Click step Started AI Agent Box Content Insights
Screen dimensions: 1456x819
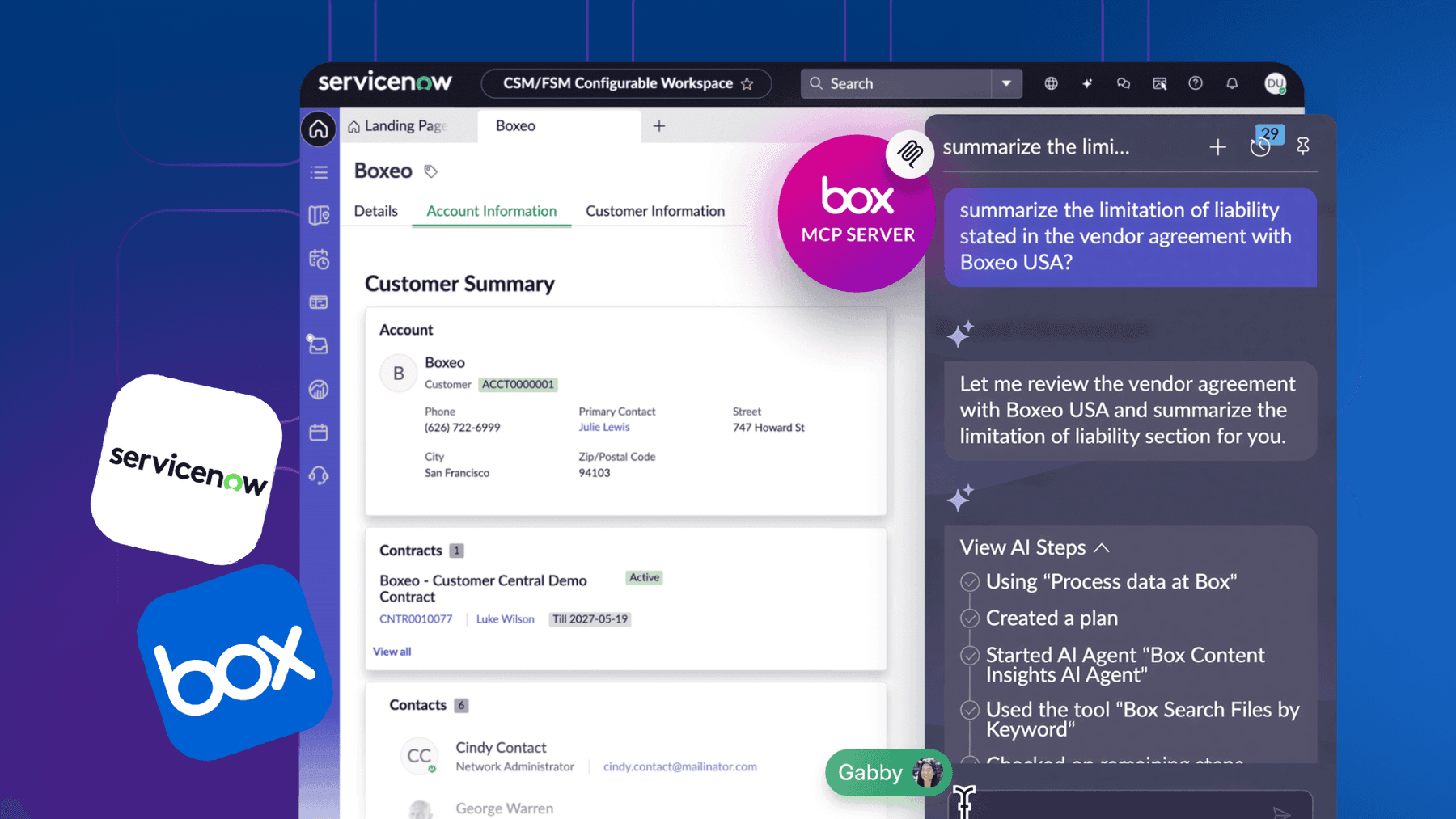1125,665
